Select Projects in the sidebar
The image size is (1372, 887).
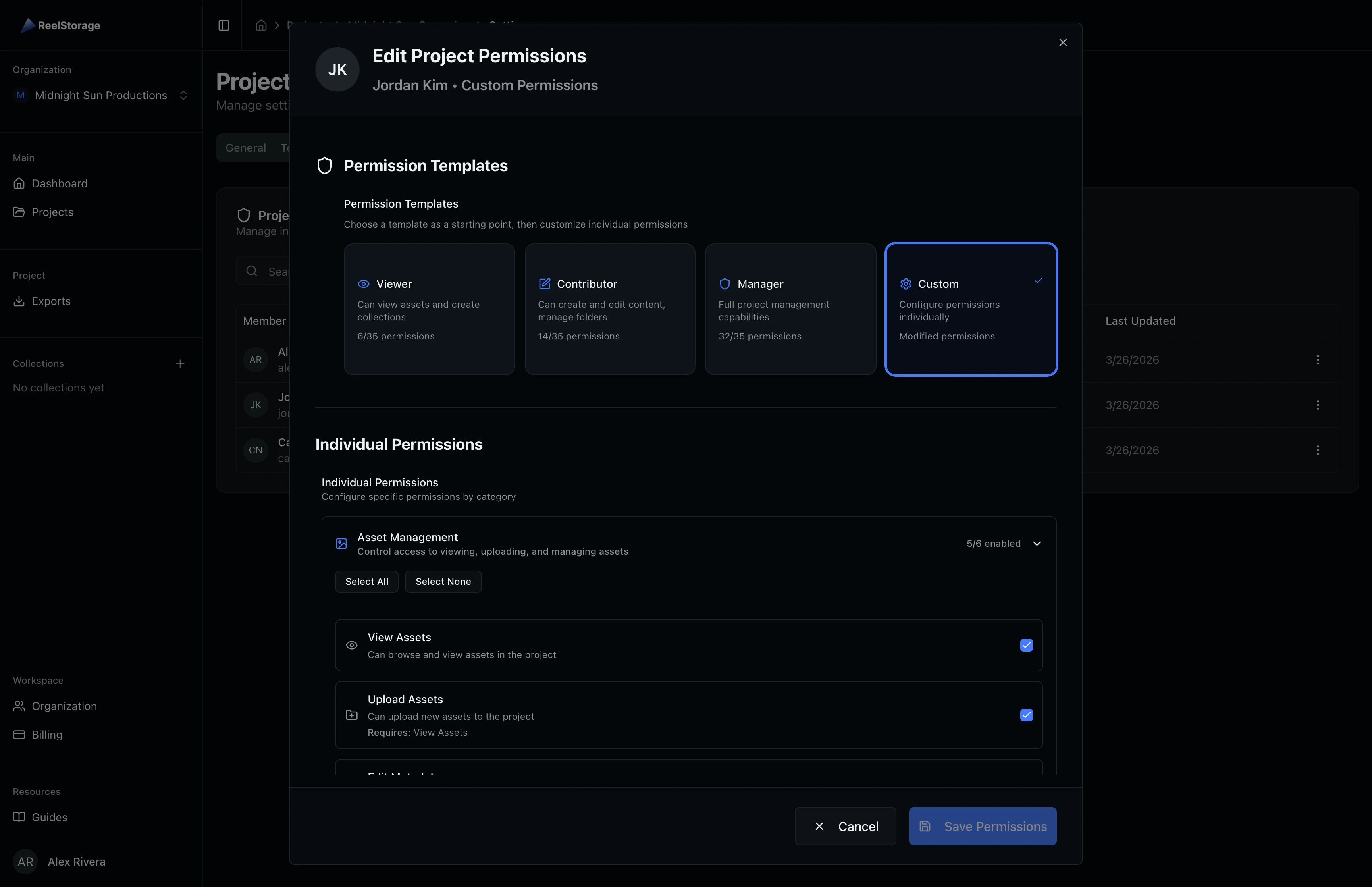(x=52, y=211)
